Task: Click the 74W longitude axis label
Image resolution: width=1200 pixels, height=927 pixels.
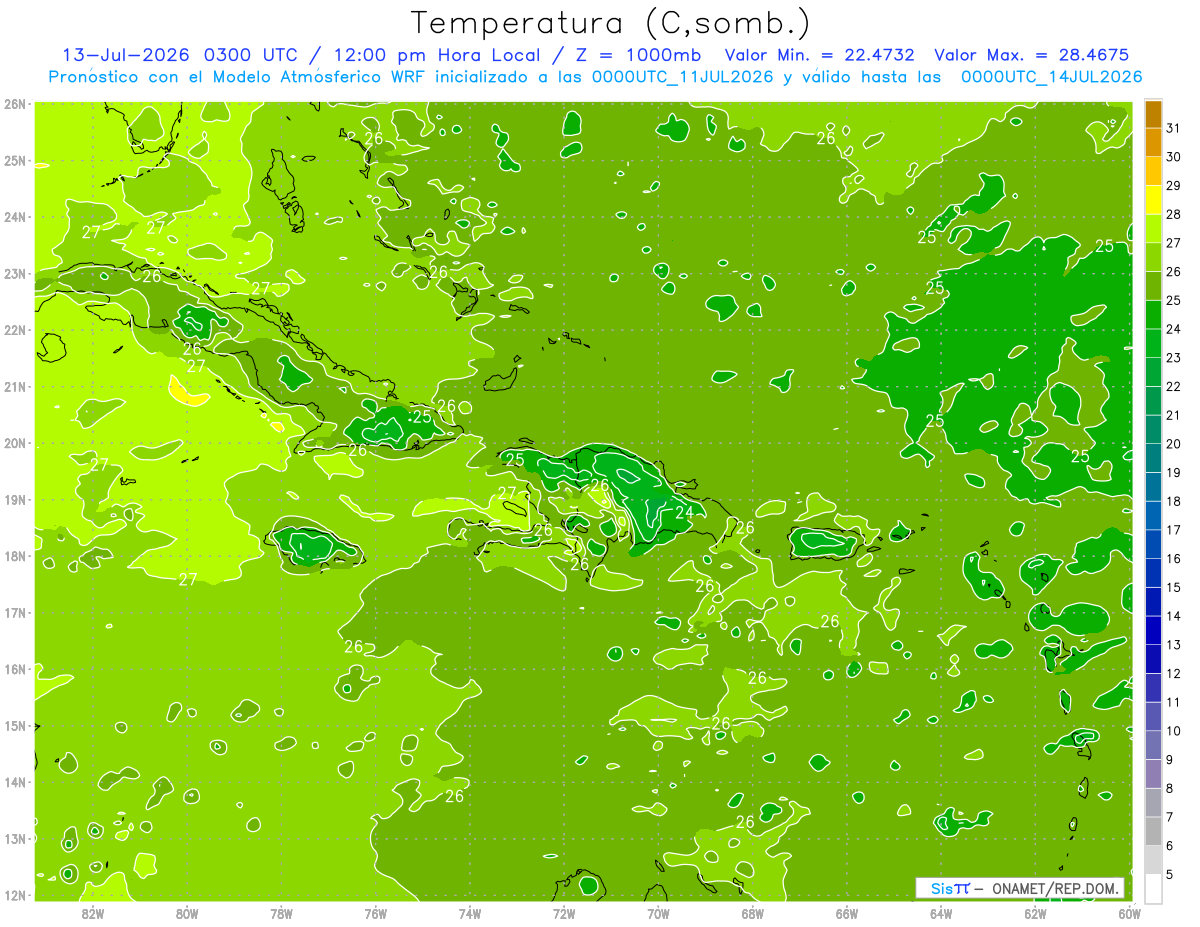Action: pos(470,913)
